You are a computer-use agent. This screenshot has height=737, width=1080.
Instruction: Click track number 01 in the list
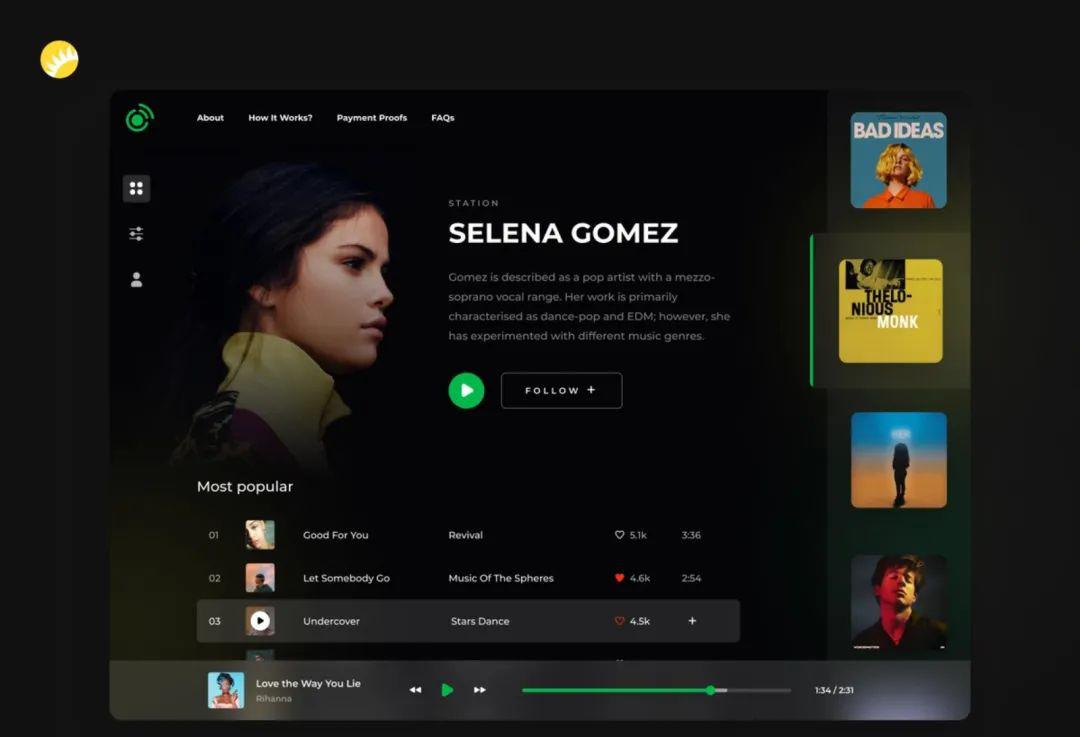click(x=214, y=535)
